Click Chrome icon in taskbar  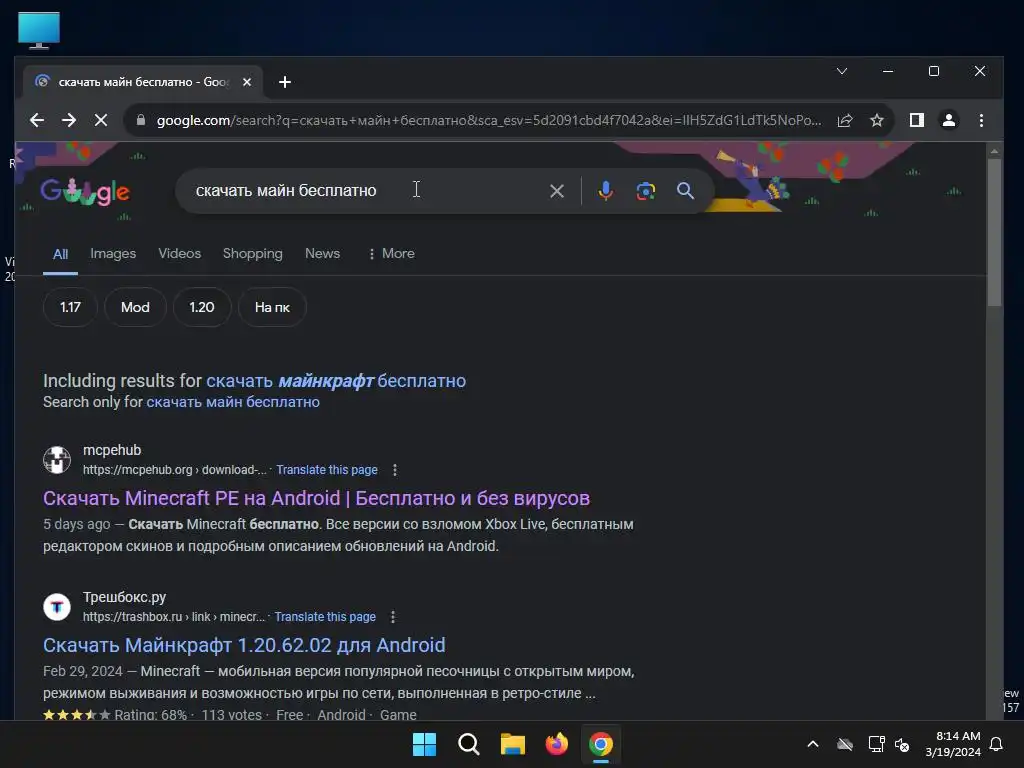click(601, 744)
